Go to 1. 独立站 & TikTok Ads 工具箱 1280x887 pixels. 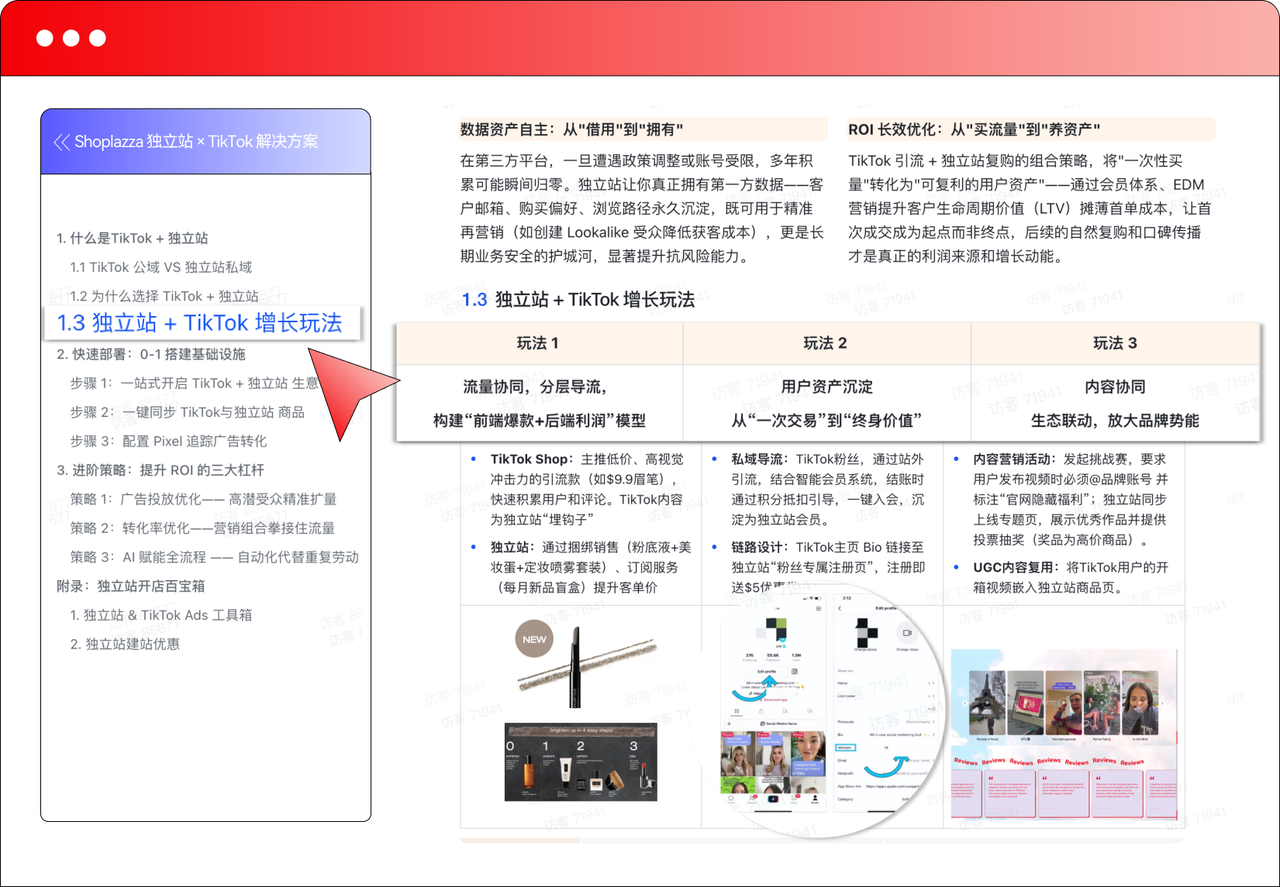point(161,615)
